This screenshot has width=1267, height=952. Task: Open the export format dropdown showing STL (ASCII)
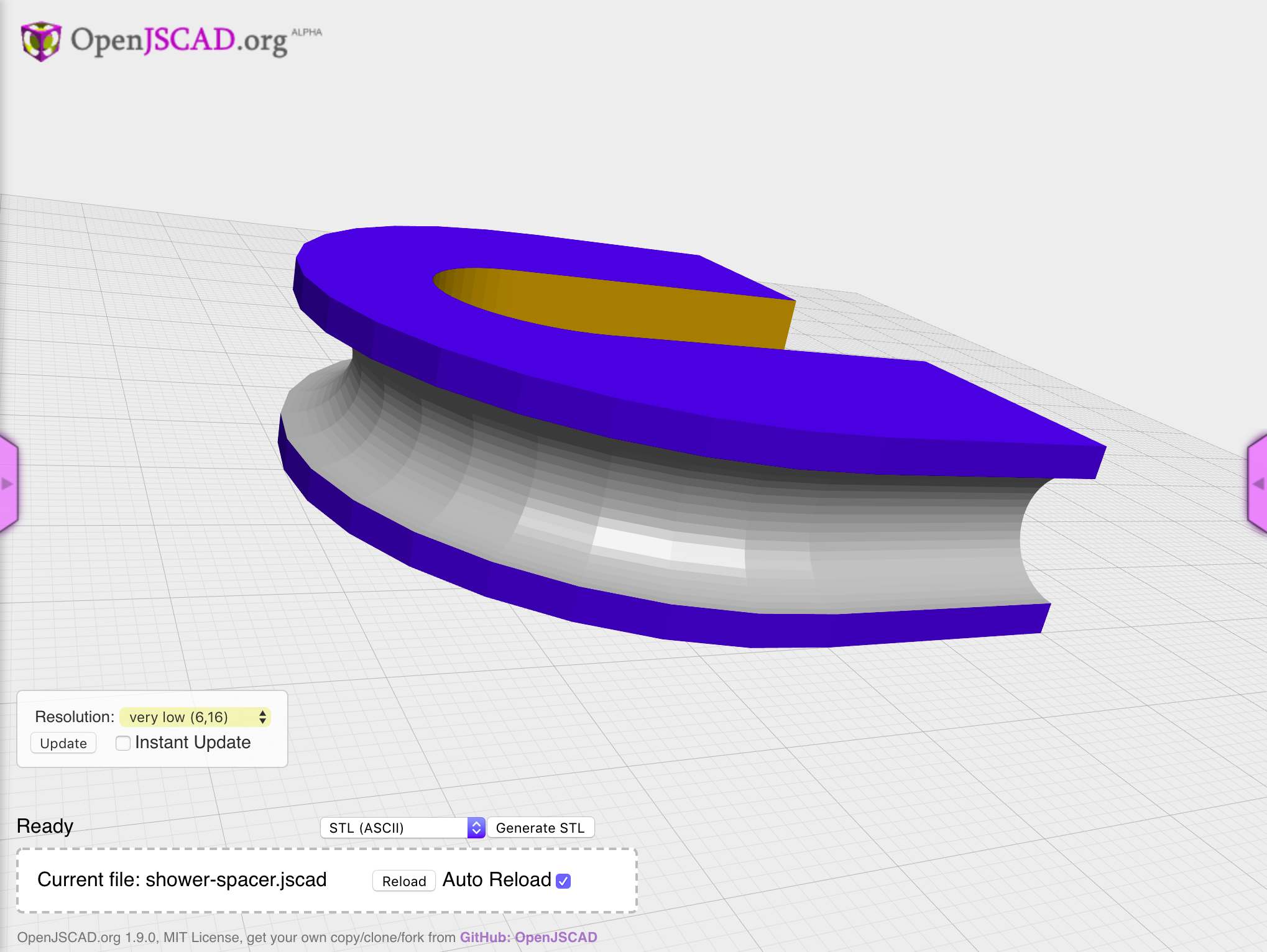[x=402, y=827]
